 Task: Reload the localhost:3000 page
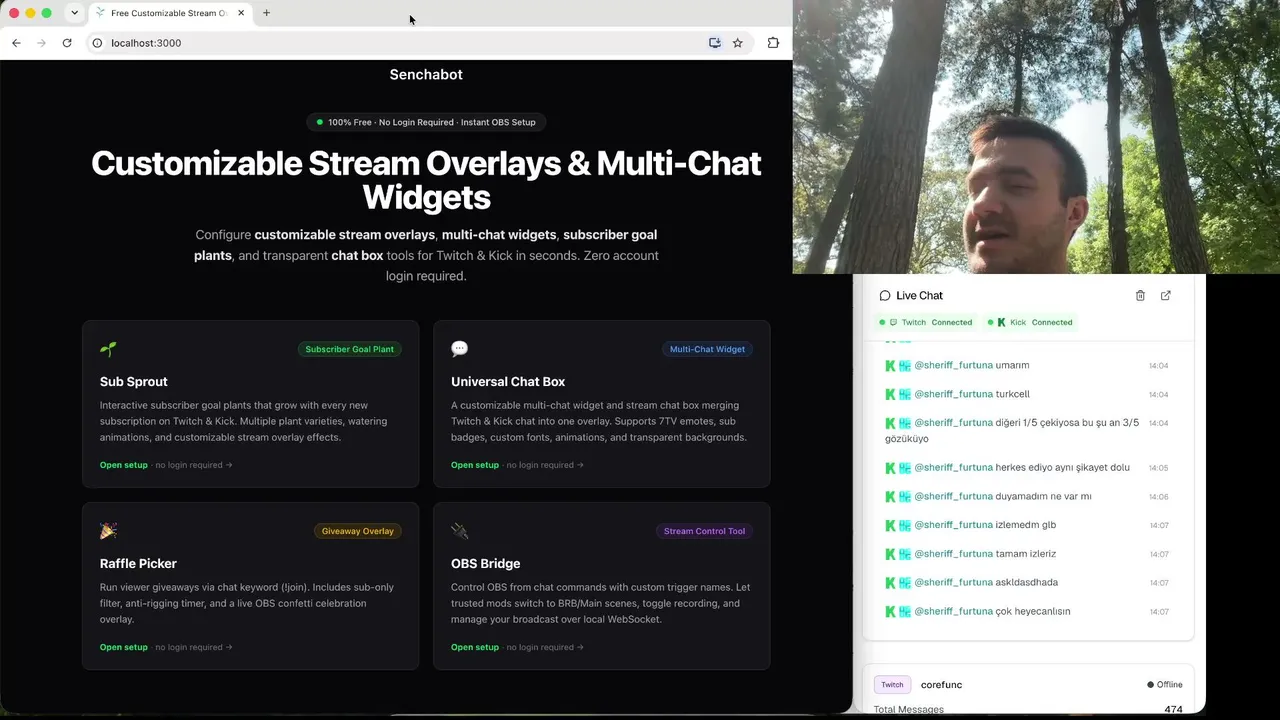67,43
